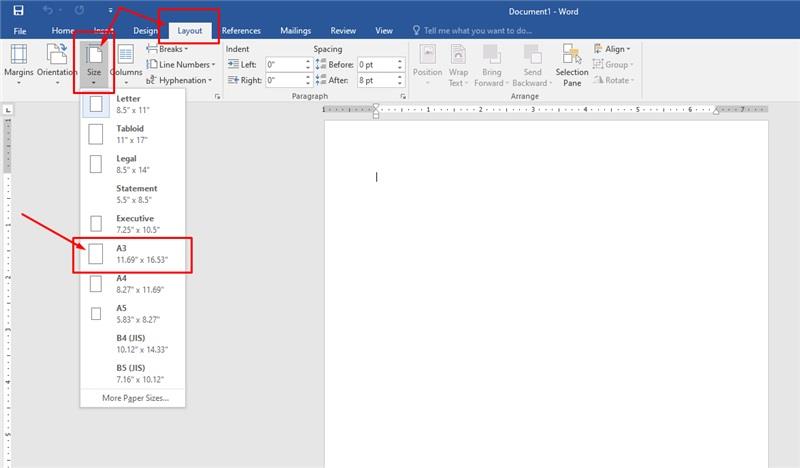Click the Size button in ribbon
Screen dimensions: 800x468
pos(96,66)
